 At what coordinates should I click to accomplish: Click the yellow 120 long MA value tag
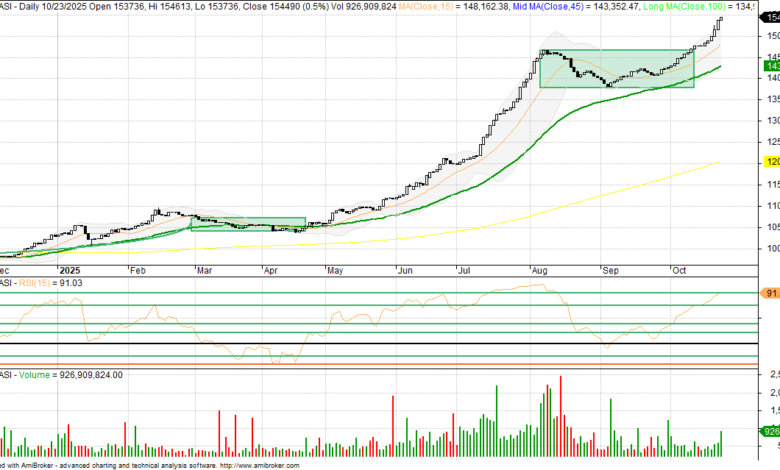(772, 161)
